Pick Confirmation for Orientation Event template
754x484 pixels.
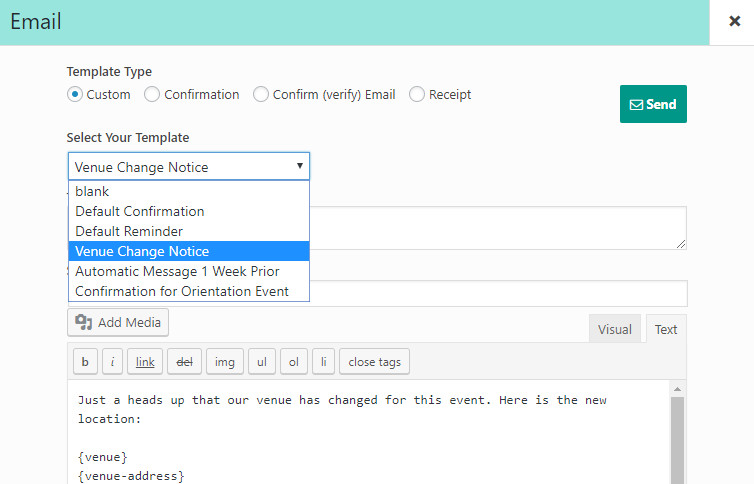point(189,291)
